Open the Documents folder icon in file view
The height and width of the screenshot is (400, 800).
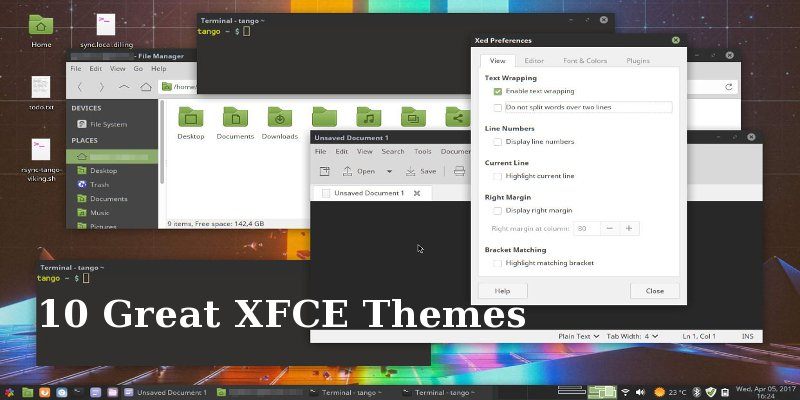click(x=235, y=117)
